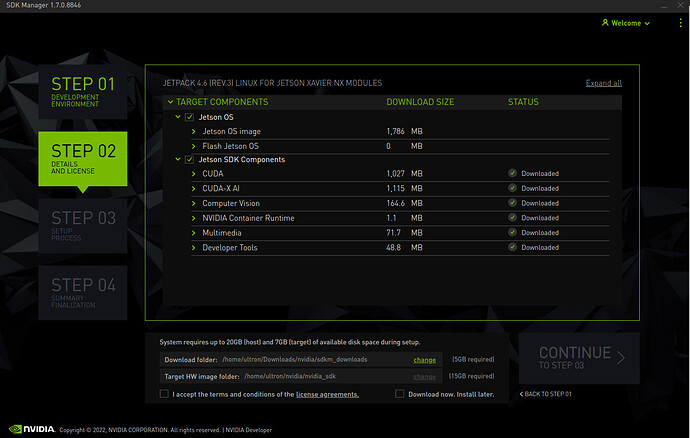The width and height of the screenshot is (690, 438).
Task: Click the 1,786 MB size value
Action: pyautogui.click(x=404, y=131)
